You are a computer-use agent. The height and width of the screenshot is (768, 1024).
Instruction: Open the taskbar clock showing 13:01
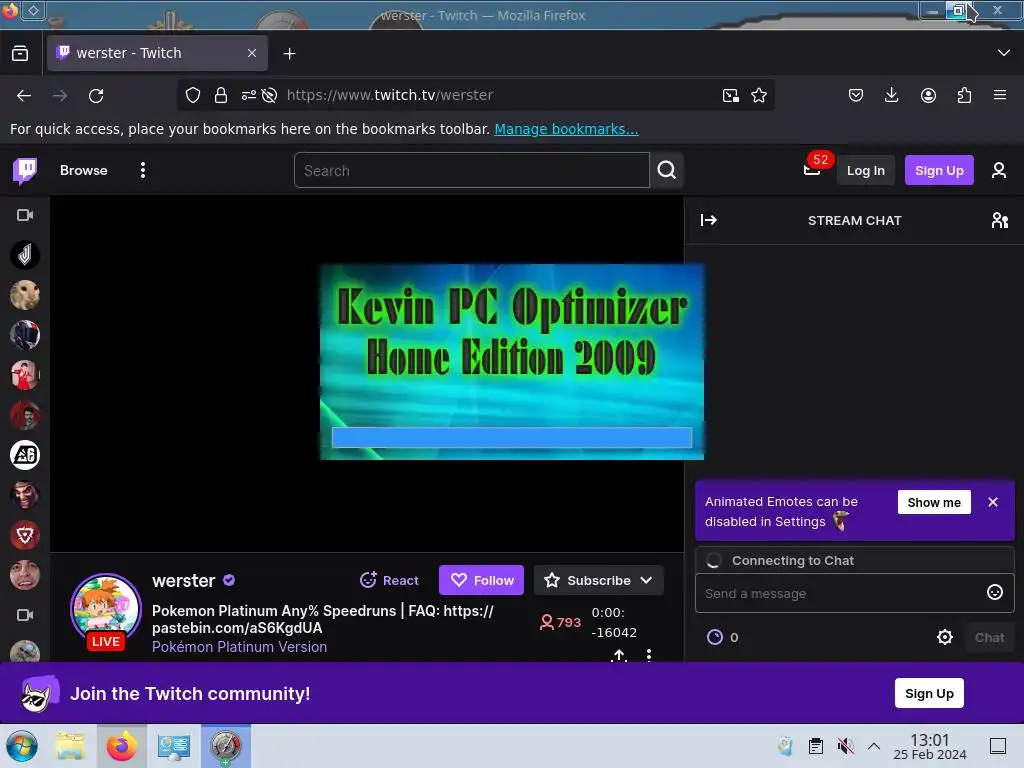929,746
